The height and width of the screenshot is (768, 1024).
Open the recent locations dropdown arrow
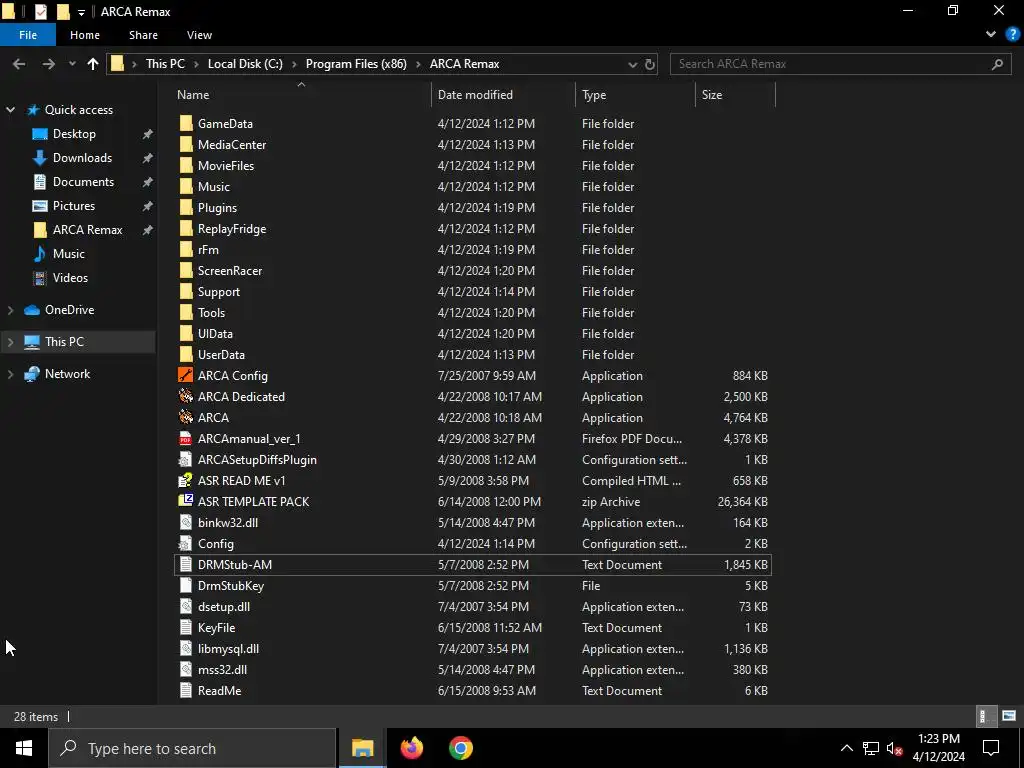(x=72, y=64)
